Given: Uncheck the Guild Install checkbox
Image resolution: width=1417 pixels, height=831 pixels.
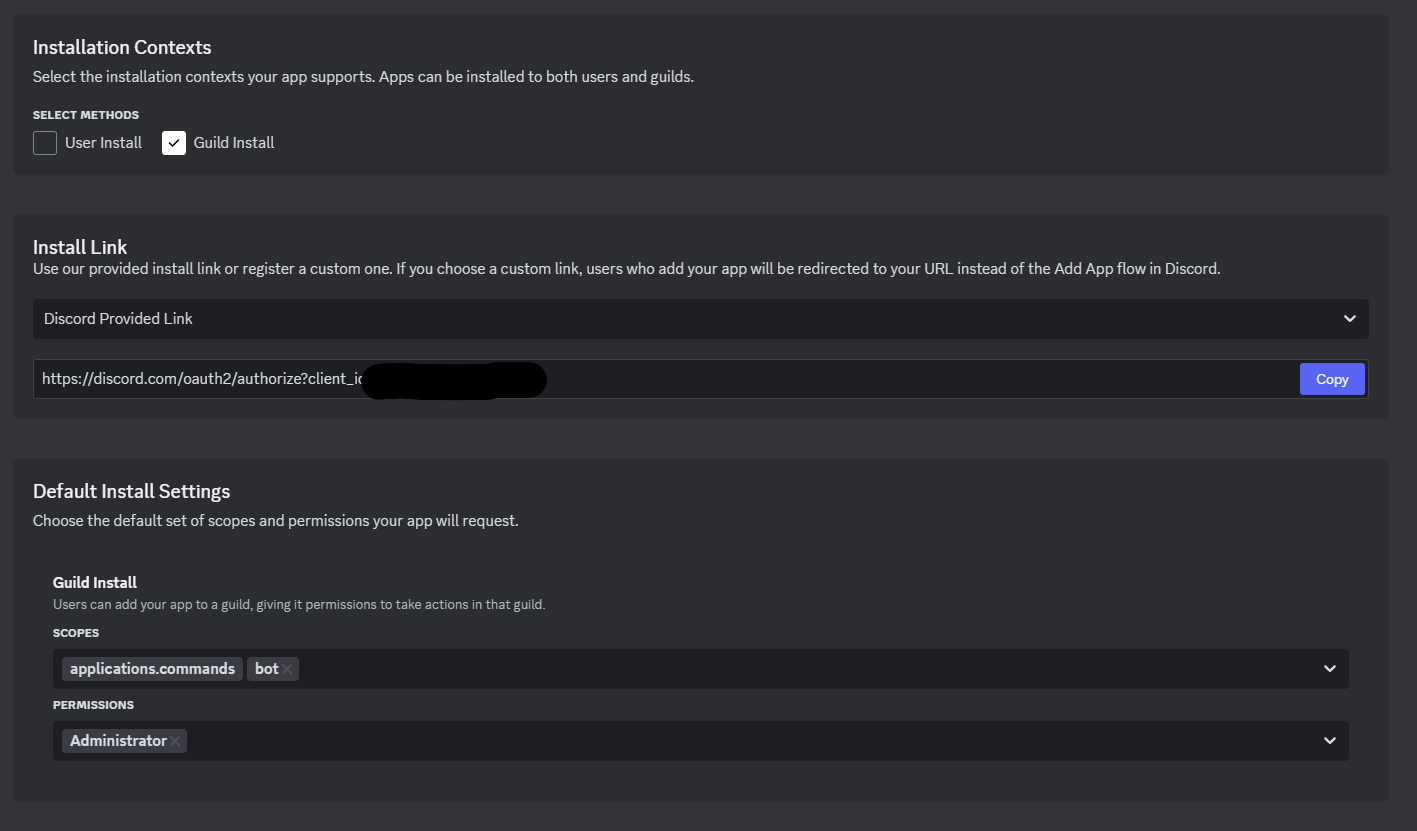Looking at the screenshot, I should pos(174,143).
